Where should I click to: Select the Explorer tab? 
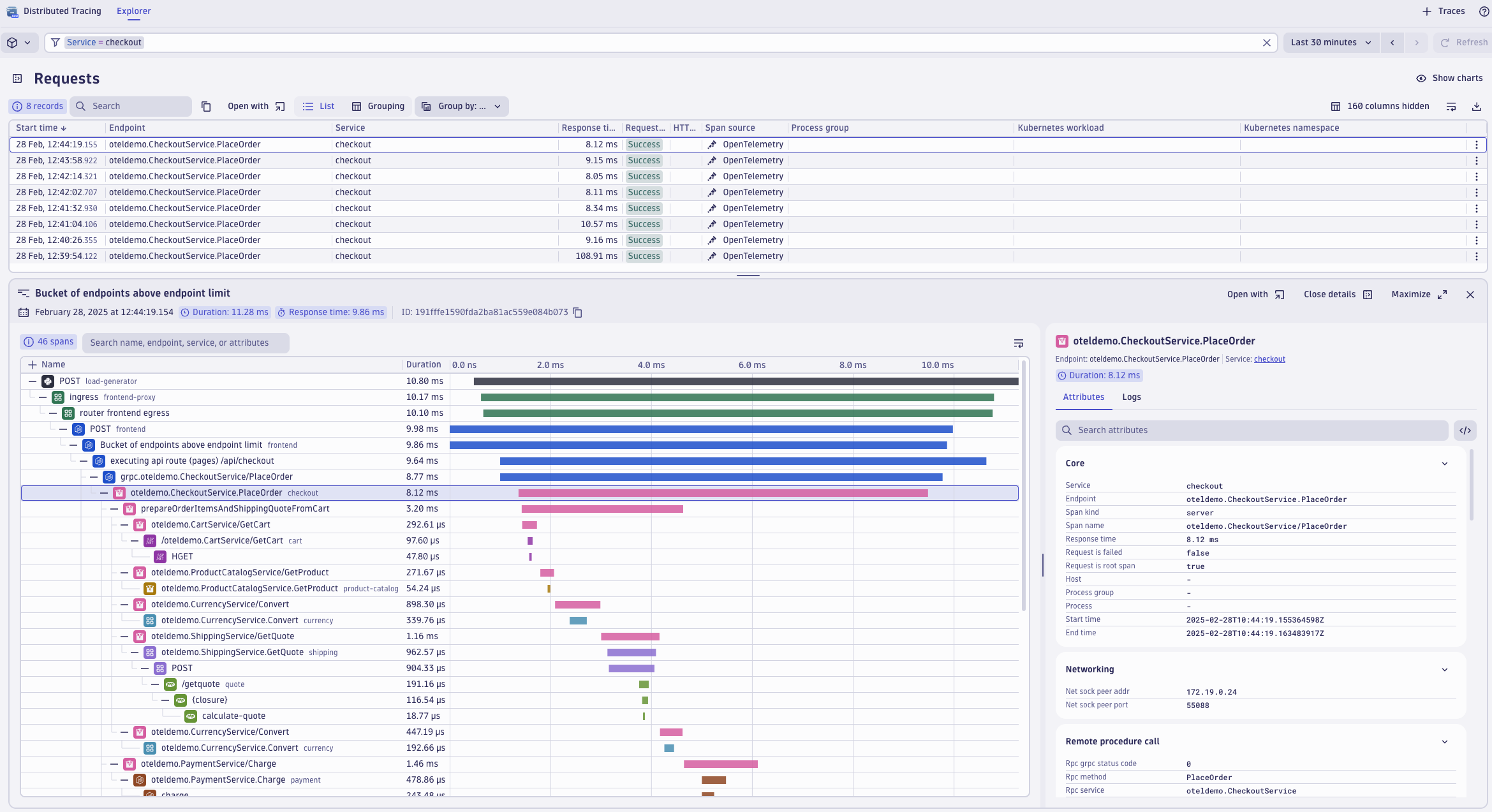pos(133,11)
